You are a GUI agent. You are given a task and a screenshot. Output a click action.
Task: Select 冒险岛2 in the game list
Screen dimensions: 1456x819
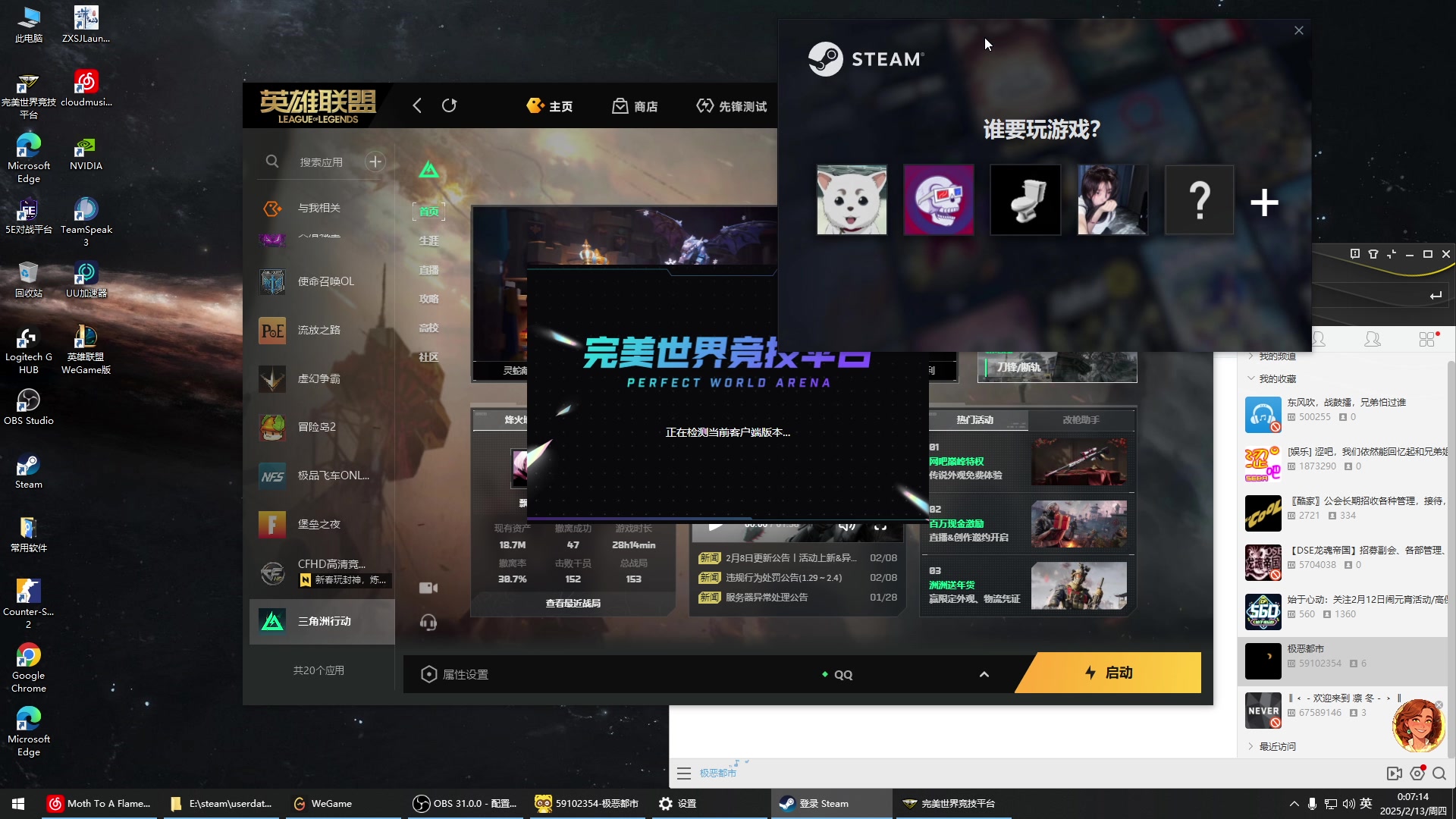click(x=322, y=427)
